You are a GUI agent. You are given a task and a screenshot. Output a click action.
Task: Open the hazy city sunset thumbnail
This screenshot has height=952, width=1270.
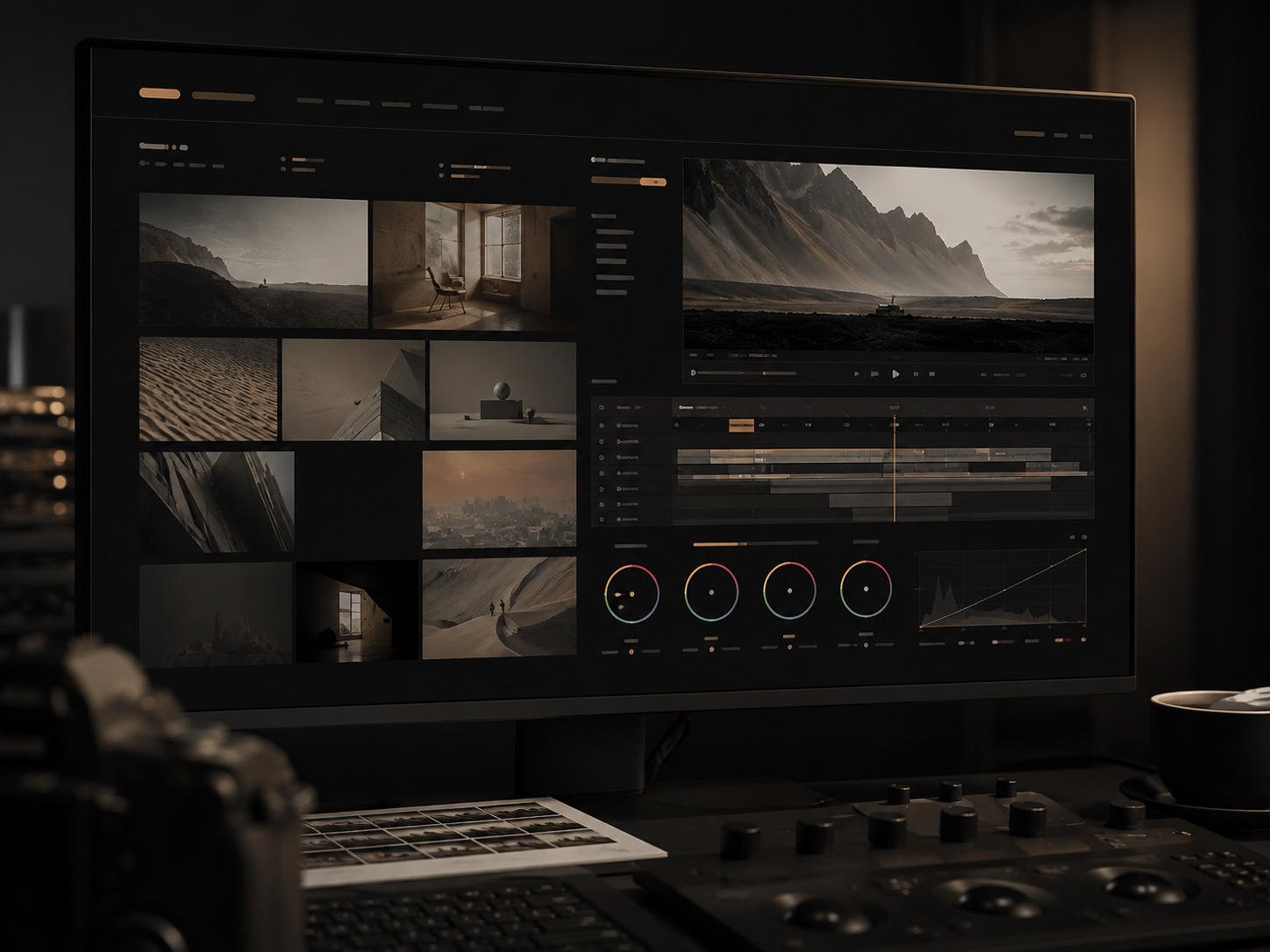tap(499, 500)
